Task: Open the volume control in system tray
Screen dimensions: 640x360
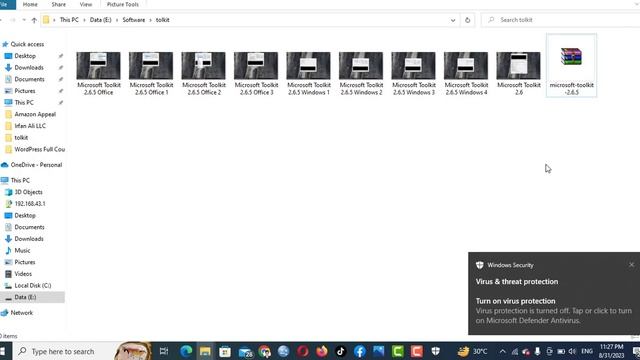Action: [x=572, y=351]
